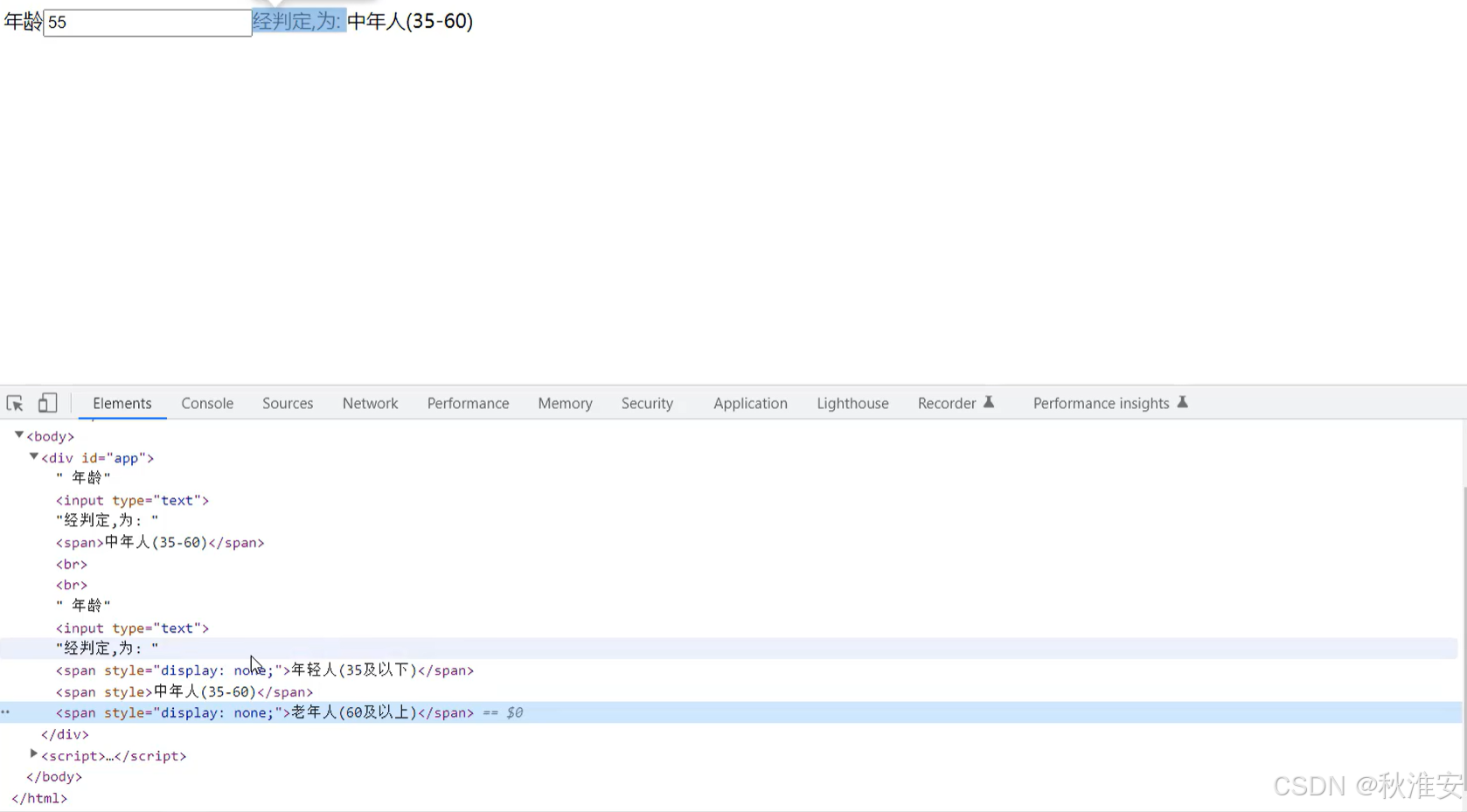Screen dimensions: 1467x812
Task: Select the first br node
Action: click(x=72, y=564)
